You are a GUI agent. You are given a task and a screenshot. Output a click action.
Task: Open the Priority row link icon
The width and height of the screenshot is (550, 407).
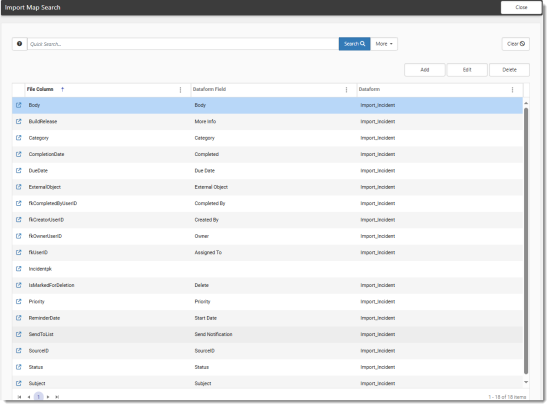pos(19,301)
